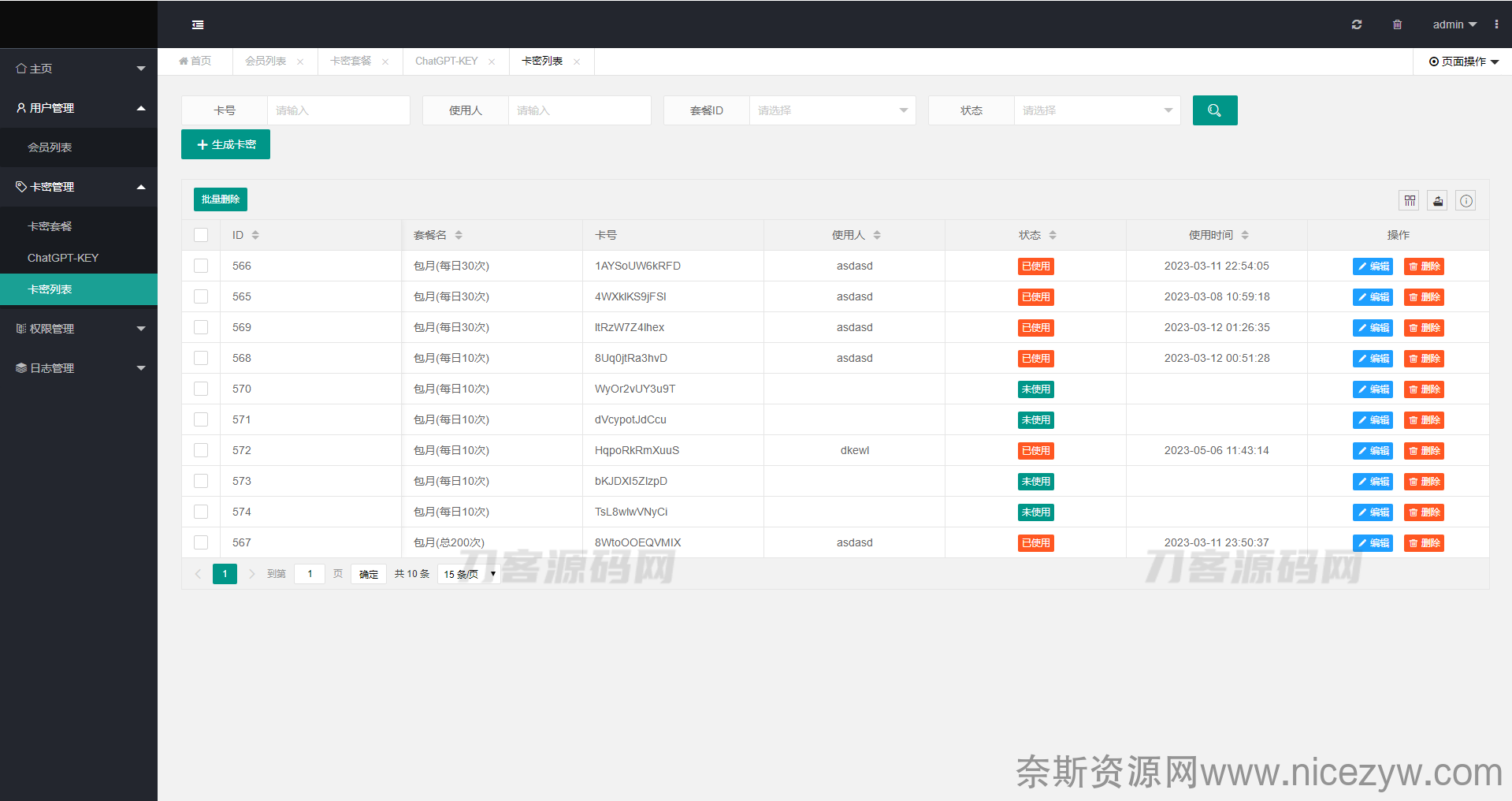Image resolution: width=1512 pixels, height=801 pixels.
Task: Click the table info circle icon
Action: (1466, 201)
